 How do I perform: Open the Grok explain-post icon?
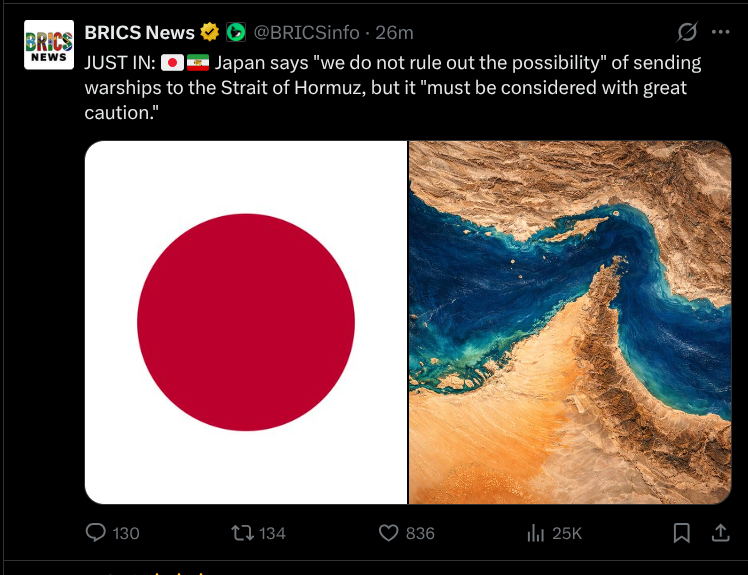pos(687,32)
